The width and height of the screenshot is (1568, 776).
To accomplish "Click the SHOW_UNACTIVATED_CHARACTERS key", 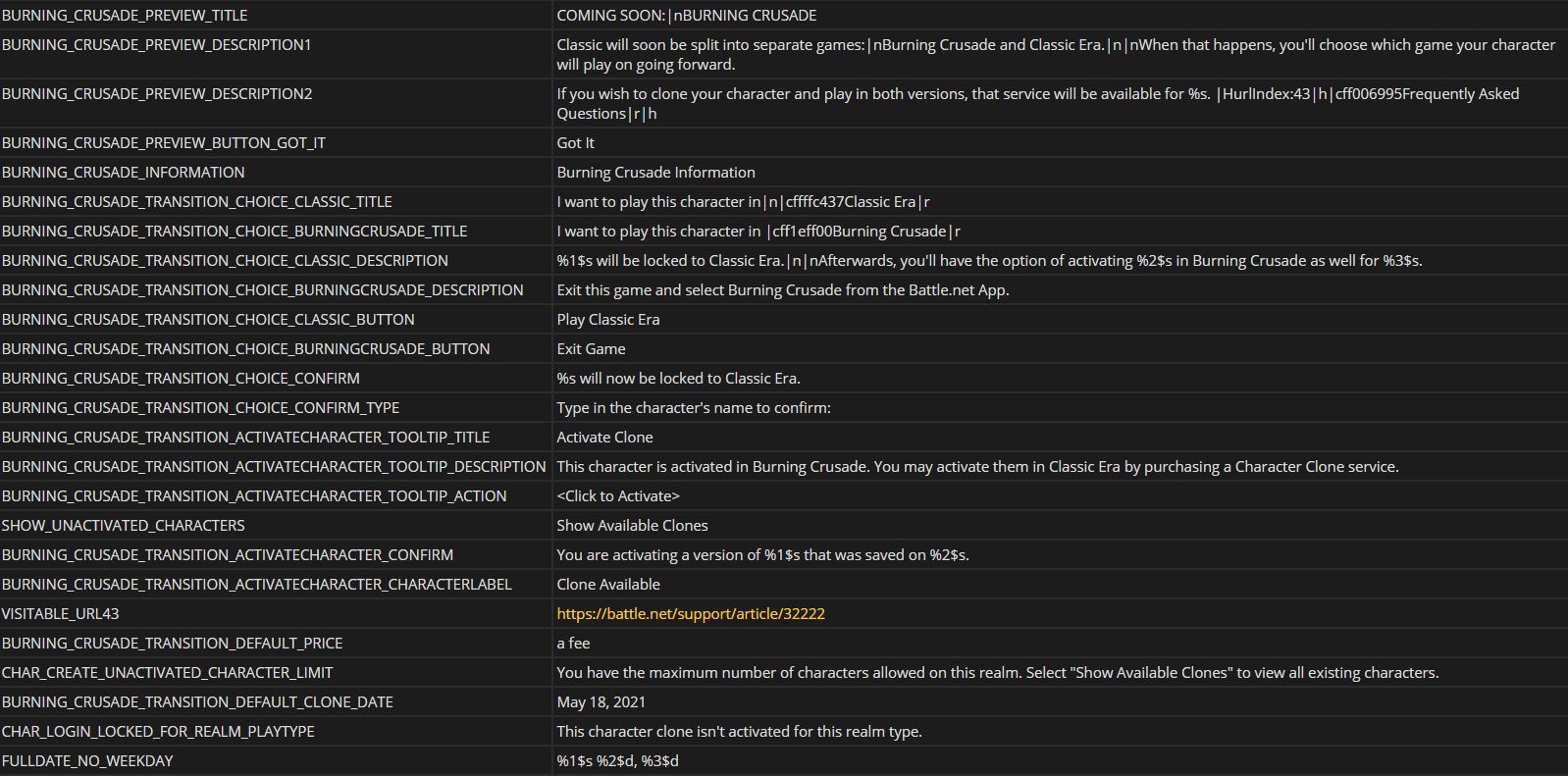I will (124, 526).
